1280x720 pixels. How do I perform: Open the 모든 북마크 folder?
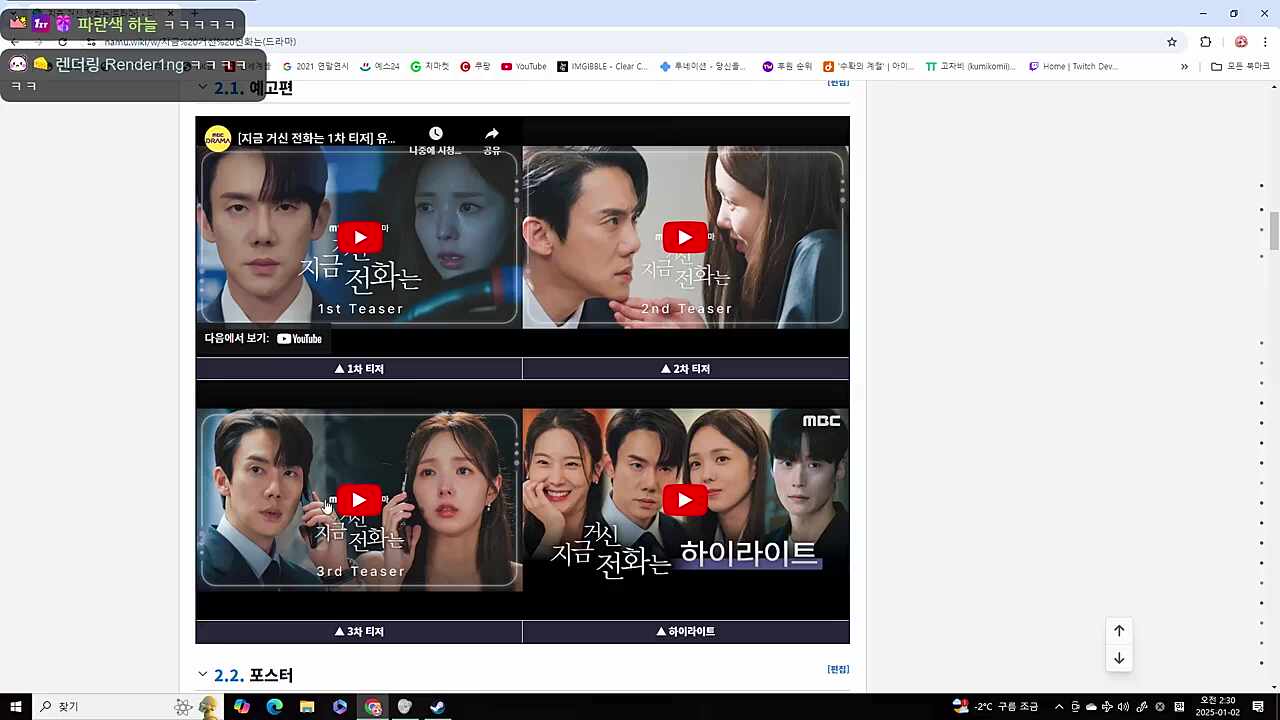(1240, 67)
